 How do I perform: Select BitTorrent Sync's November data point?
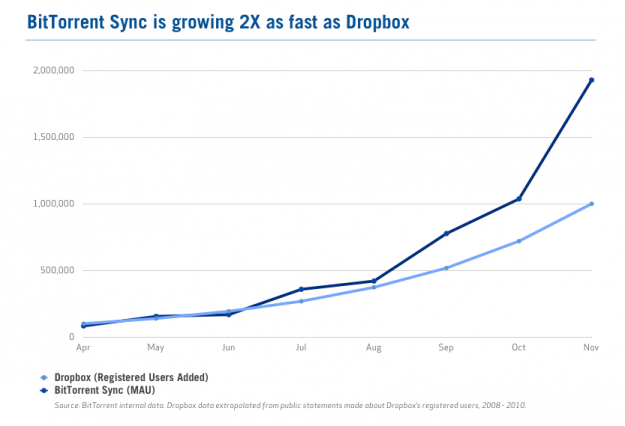(x=591, y=80)
